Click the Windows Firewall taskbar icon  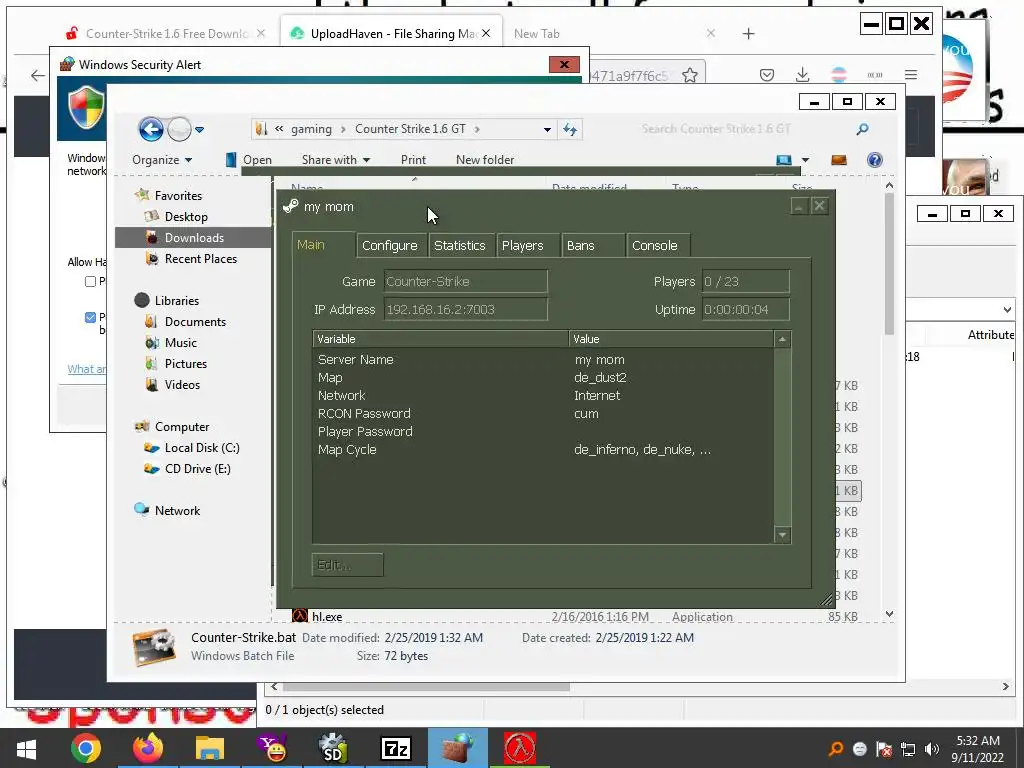click(x=458, y=749)
